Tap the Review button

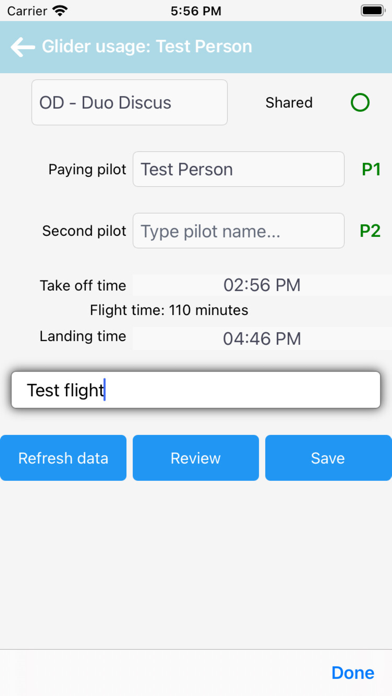pyautogui.click(x=196, y=458)
